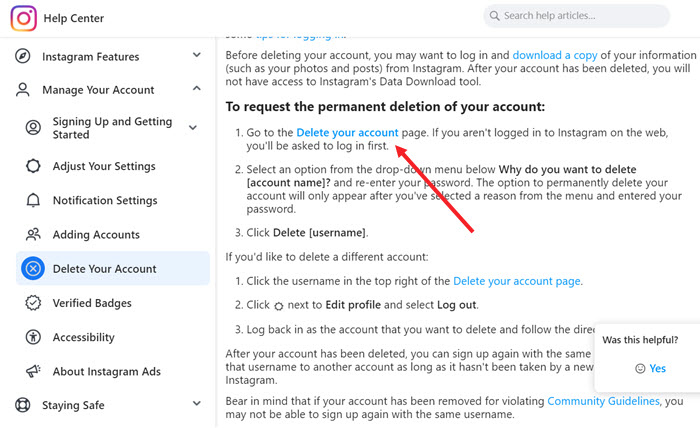This screenshot has height=428, width=700.
Task: Expand the Instagram Features section chevron
Action: click(196, 57)
